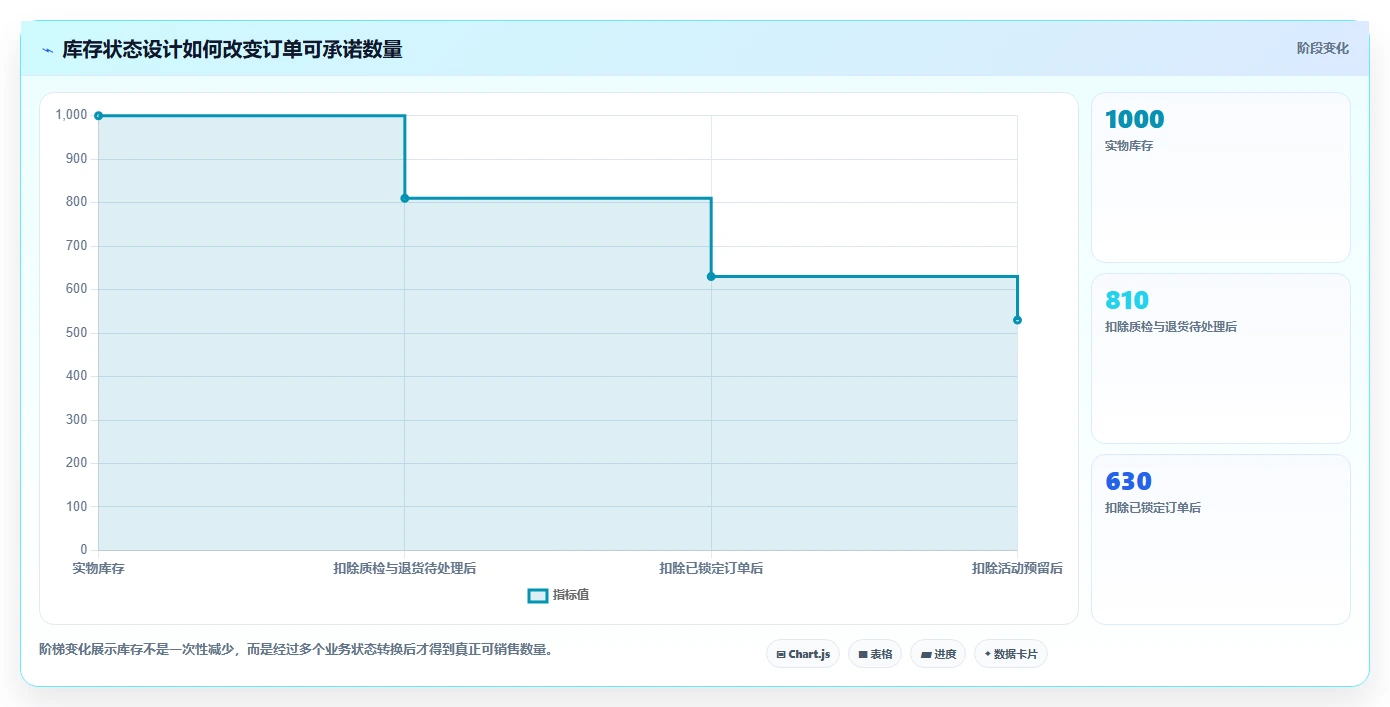This screenshot has height=707, width=1390.
Task: Click the data point at 实物库存 1,000
Action: tap(98, 116)
